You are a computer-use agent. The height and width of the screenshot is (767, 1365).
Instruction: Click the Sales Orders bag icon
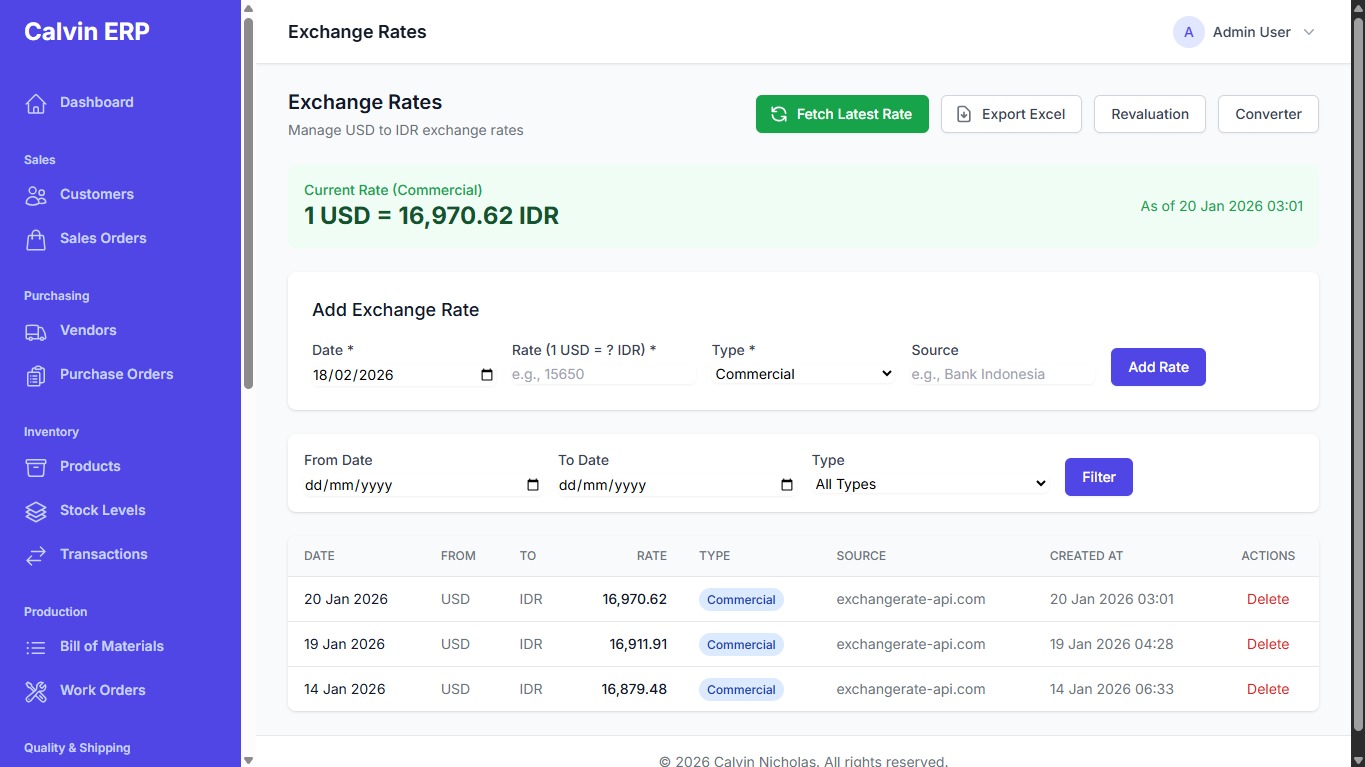(x=36, y=239)
